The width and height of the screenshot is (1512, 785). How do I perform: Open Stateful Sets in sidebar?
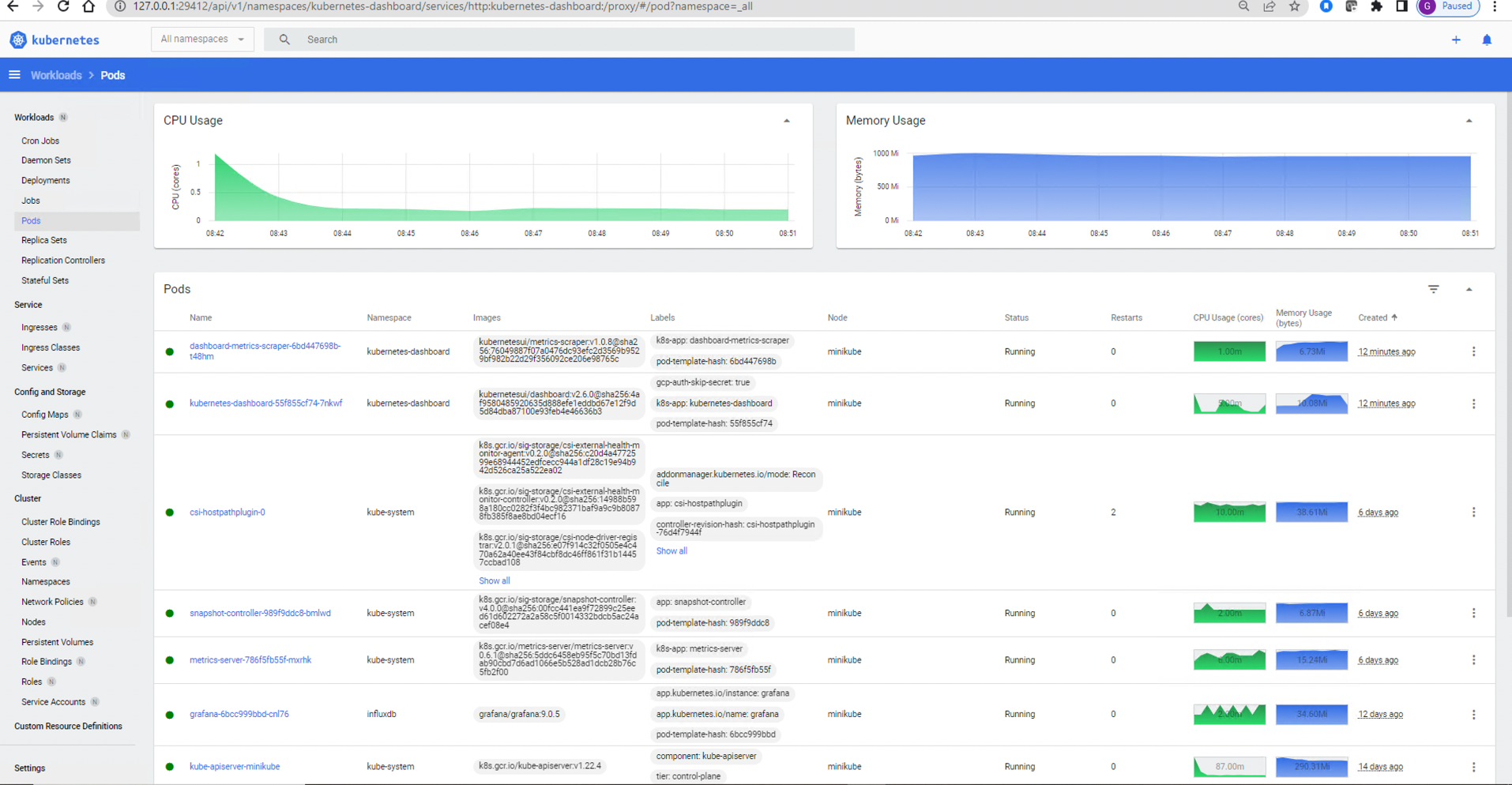coord(45,280)
